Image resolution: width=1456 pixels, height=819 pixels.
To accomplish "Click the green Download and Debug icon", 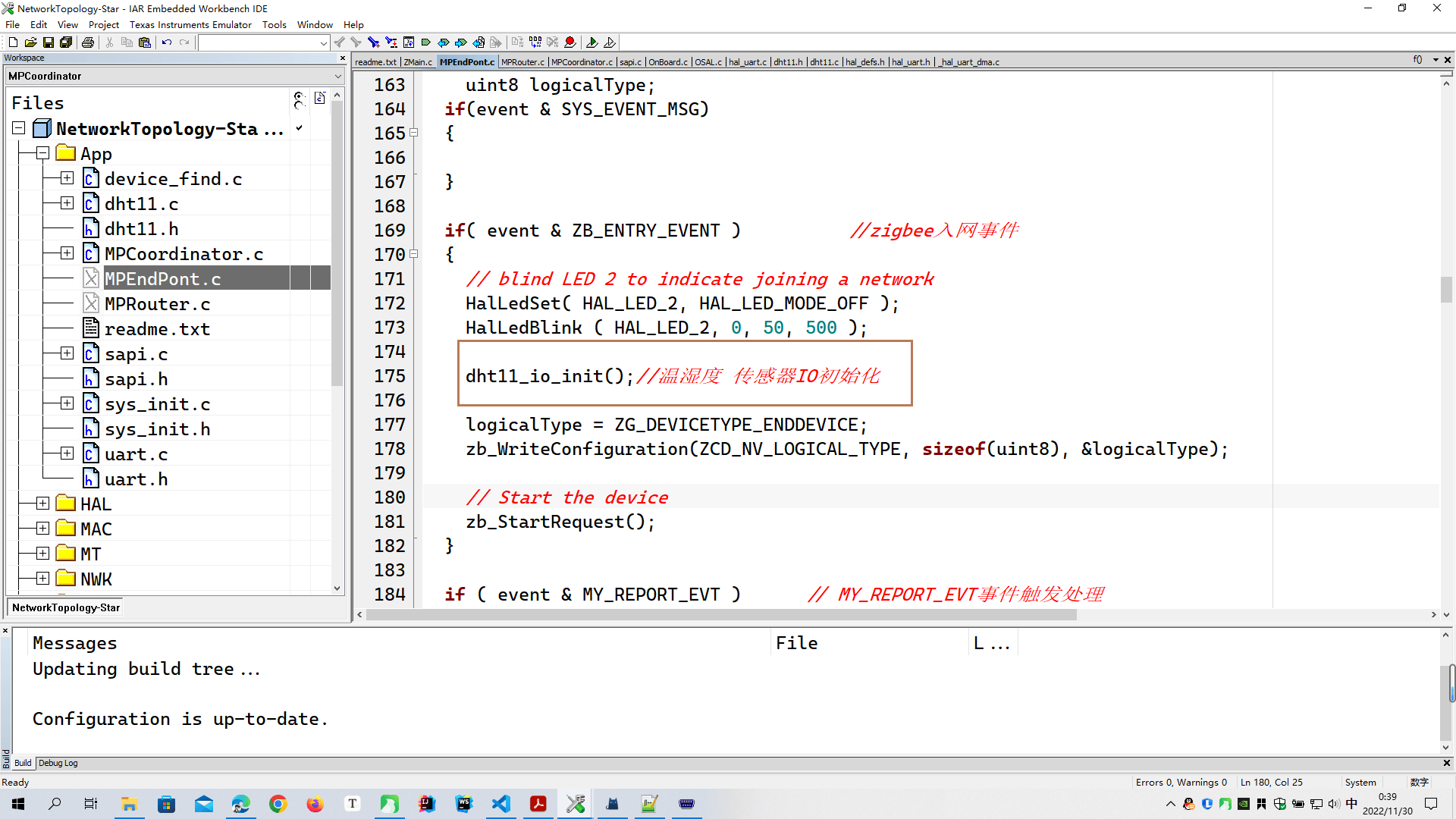I will click(x=592, y=42).
